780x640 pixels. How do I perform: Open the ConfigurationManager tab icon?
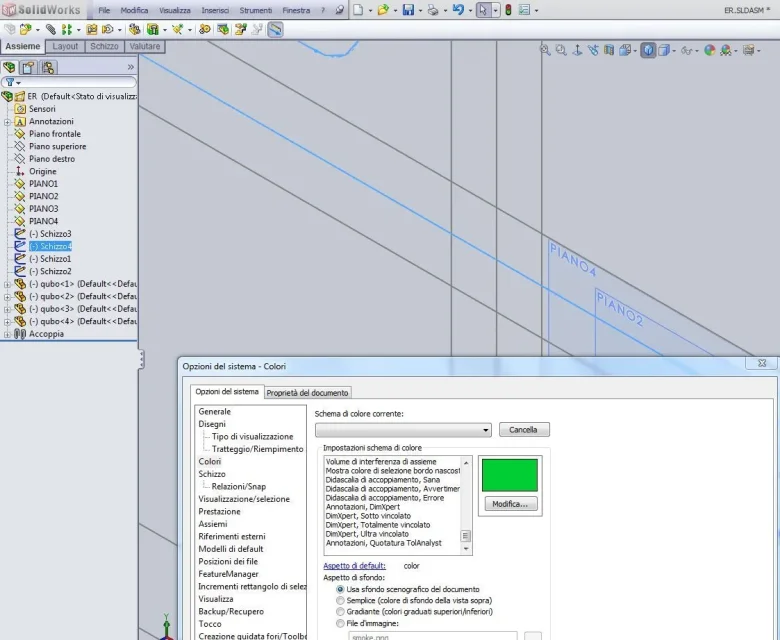pyautogui.click(x=48, y=67)
